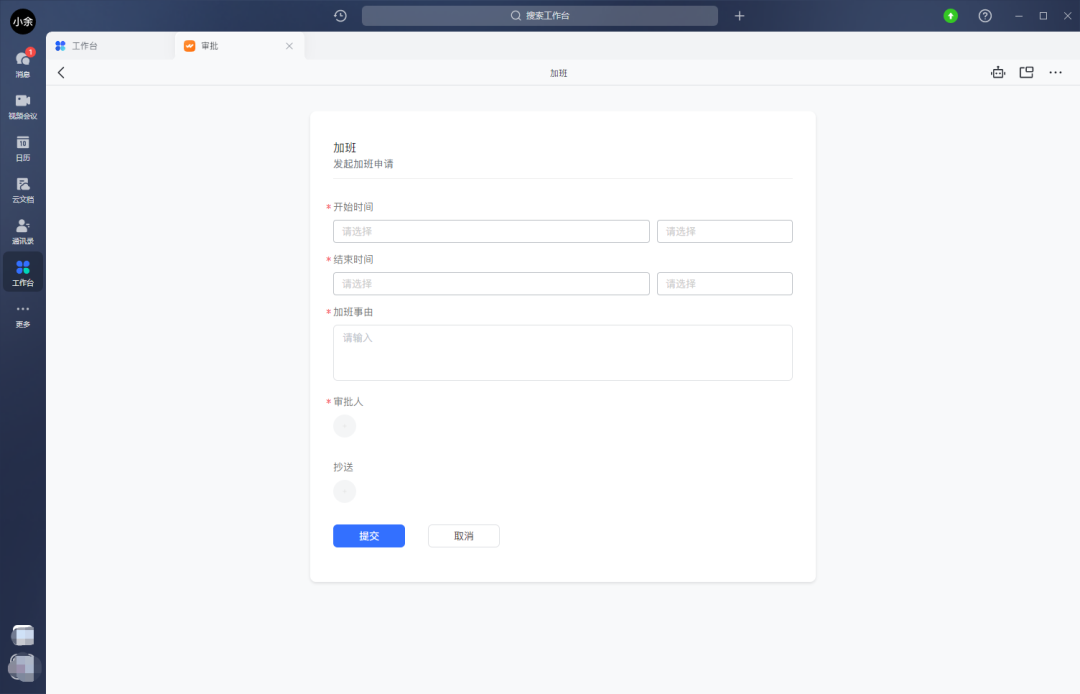Viewport: 1080px width, 694px height.
Task: Go back using the back arrow
Action: 61,73
